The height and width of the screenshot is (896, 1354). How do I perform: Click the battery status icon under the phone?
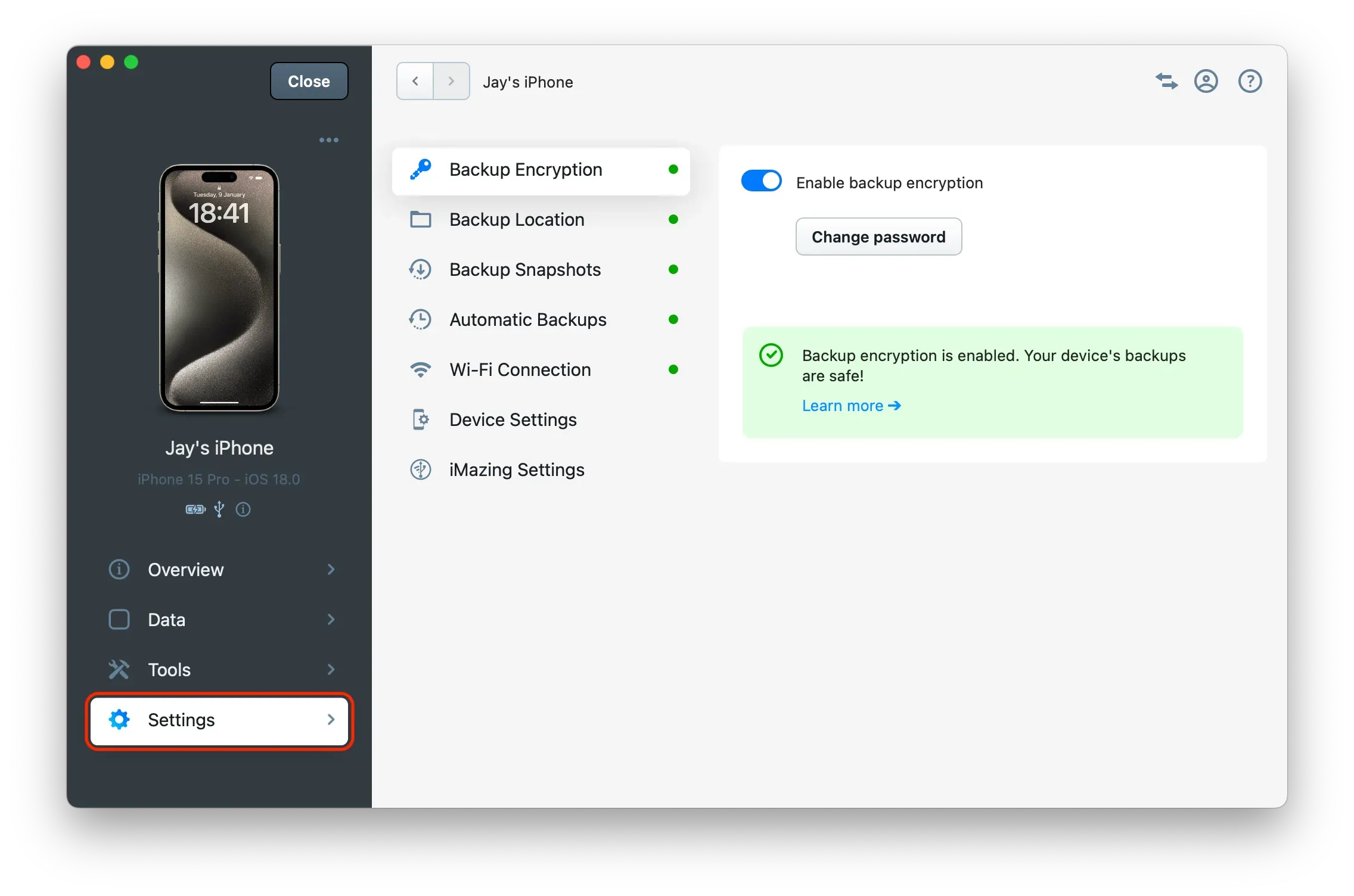click(194, 510)
